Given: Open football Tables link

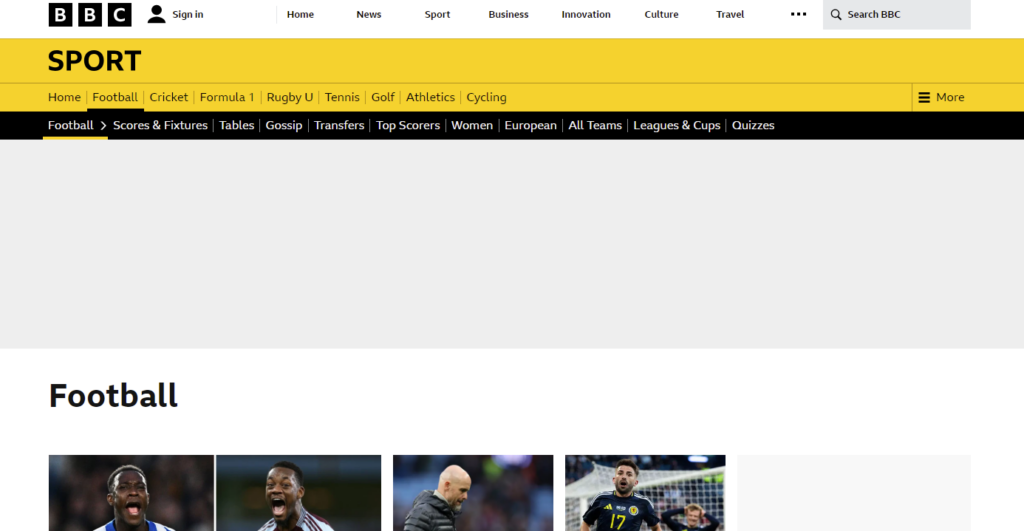Looking at the screenshot, I should coord(237,126).
